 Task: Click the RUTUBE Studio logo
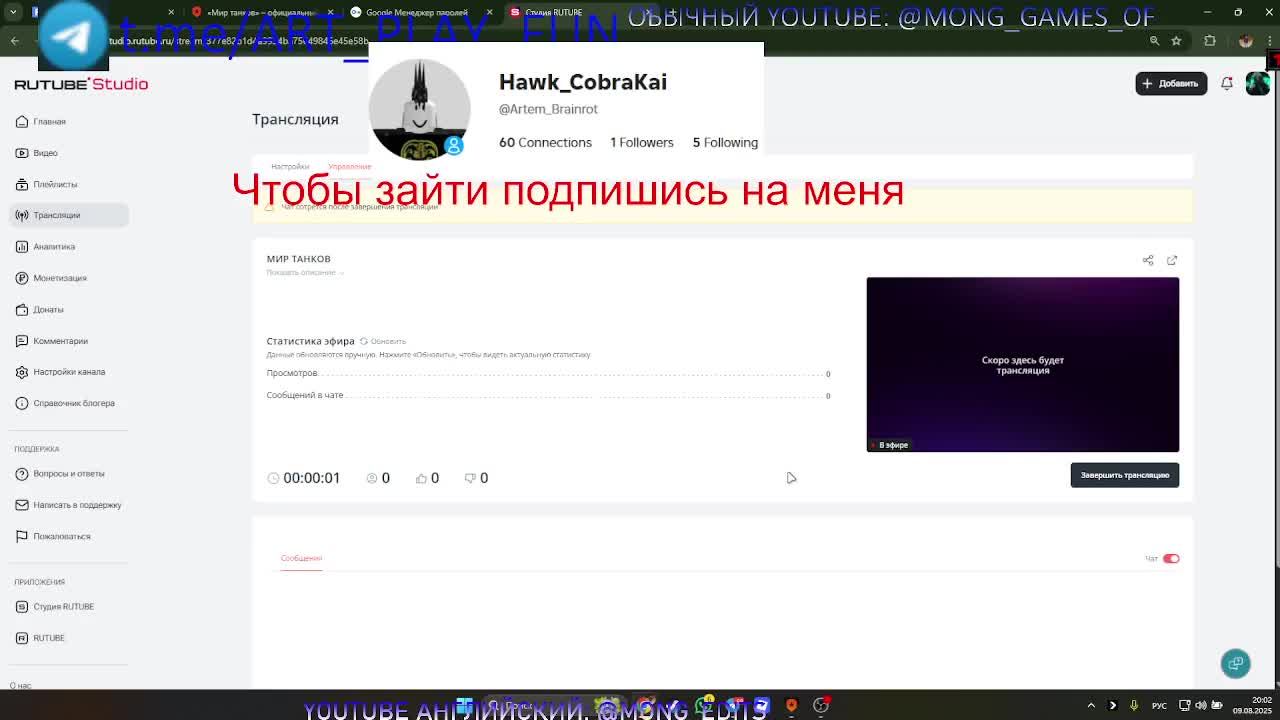(x=81, y=84)
